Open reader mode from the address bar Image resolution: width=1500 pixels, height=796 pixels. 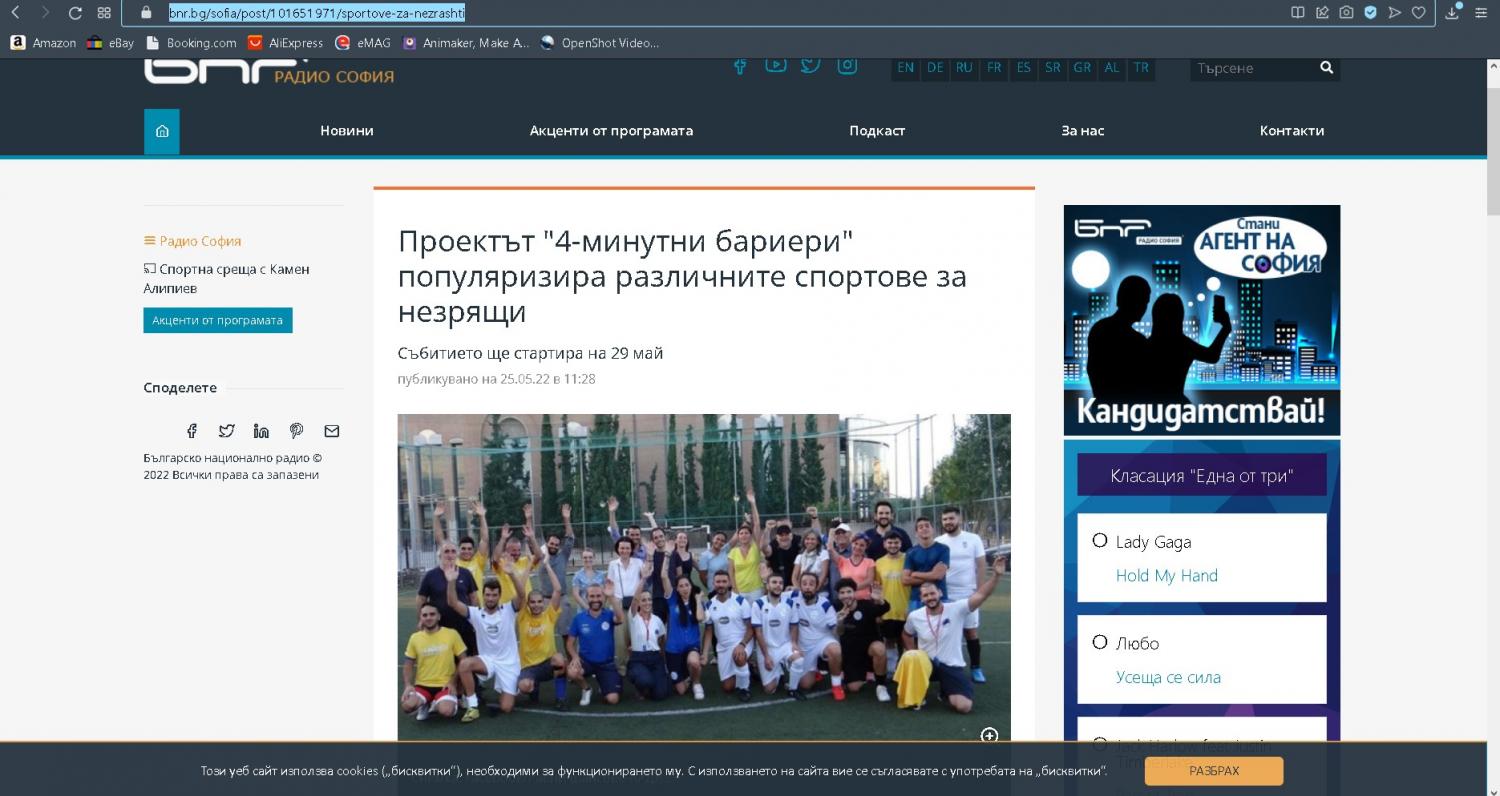(1298, 13)
